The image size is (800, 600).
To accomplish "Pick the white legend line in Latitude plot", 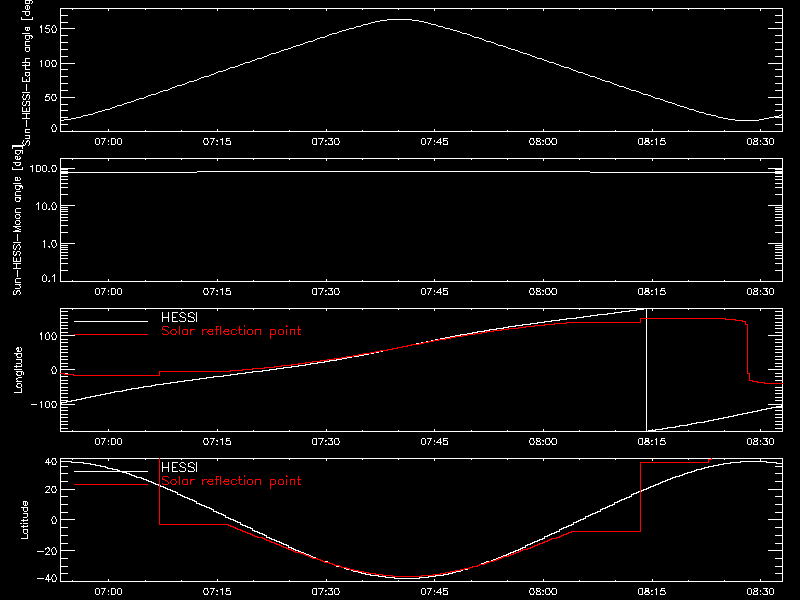I will [111, 471].
